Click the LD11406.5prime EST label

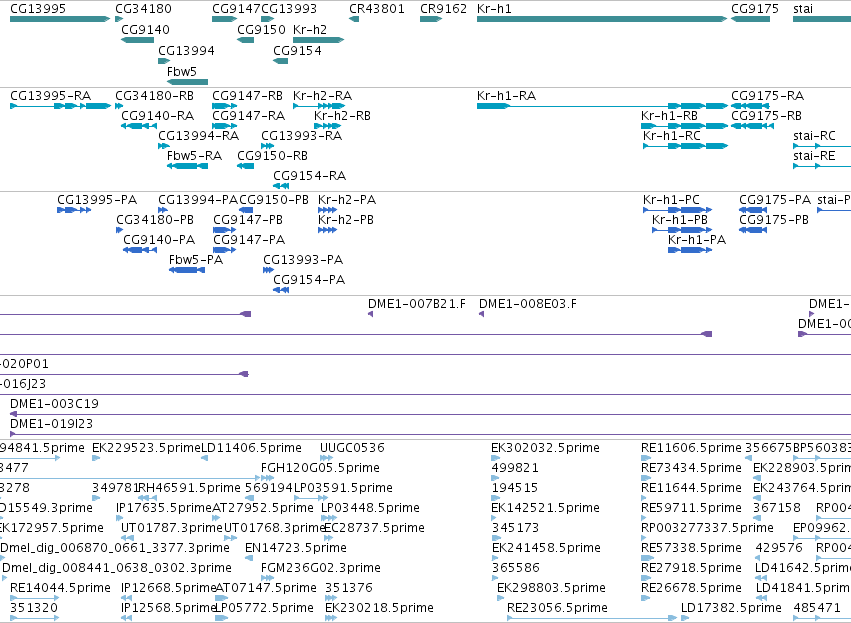click(x=251, y=448)
